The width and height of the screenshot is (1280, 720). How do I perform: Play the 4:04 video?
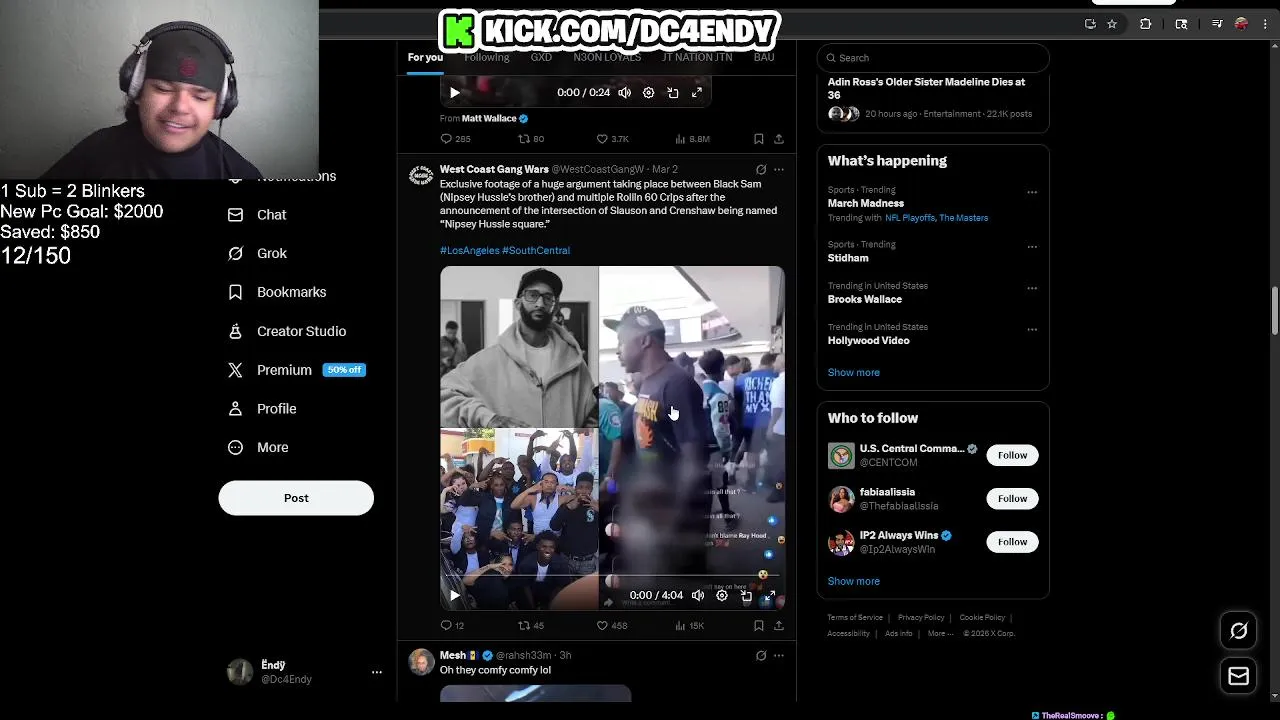tap(455, 596)
